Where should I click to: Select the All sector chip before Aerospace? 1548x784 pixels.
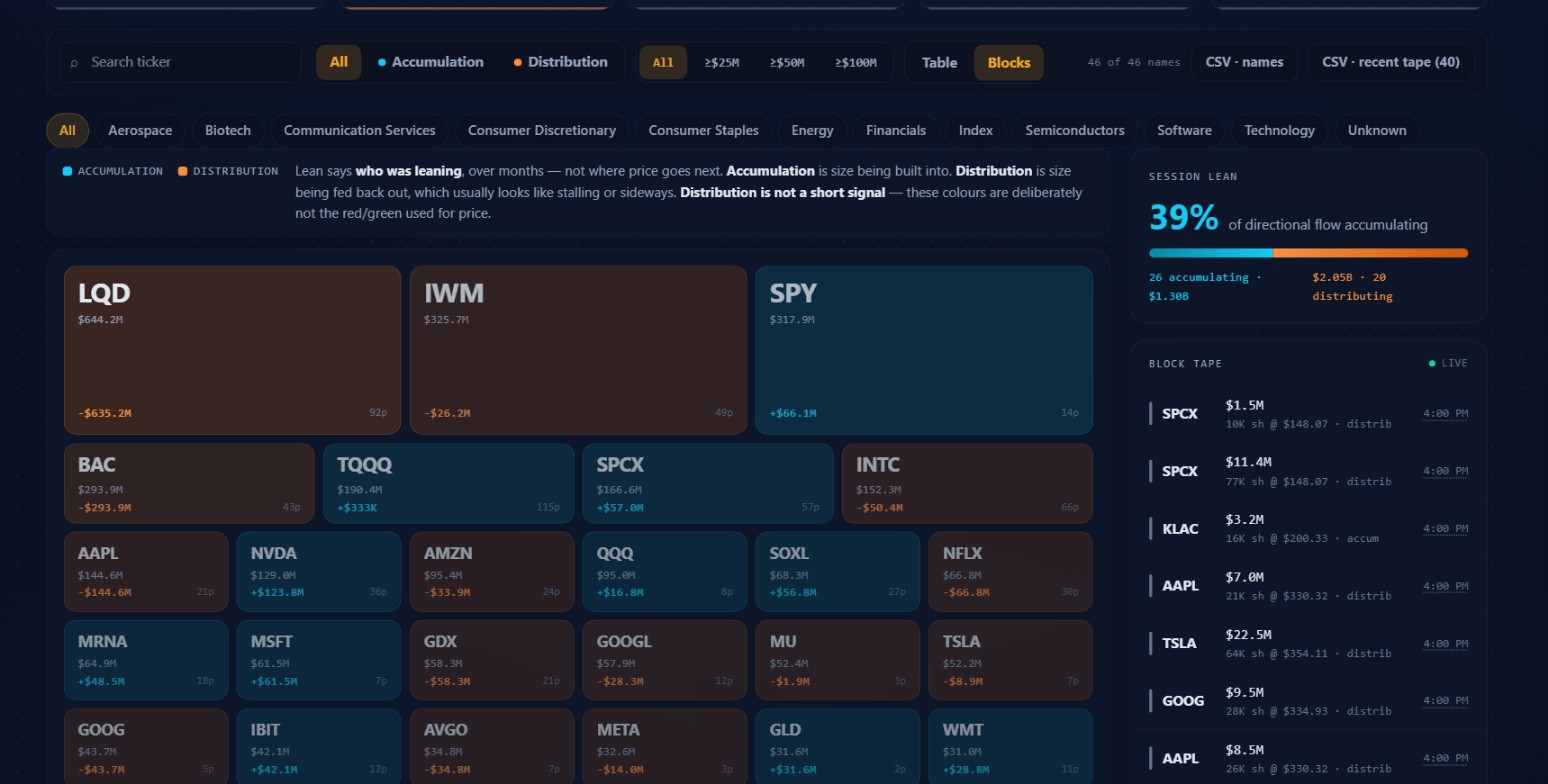click(67, 130)
